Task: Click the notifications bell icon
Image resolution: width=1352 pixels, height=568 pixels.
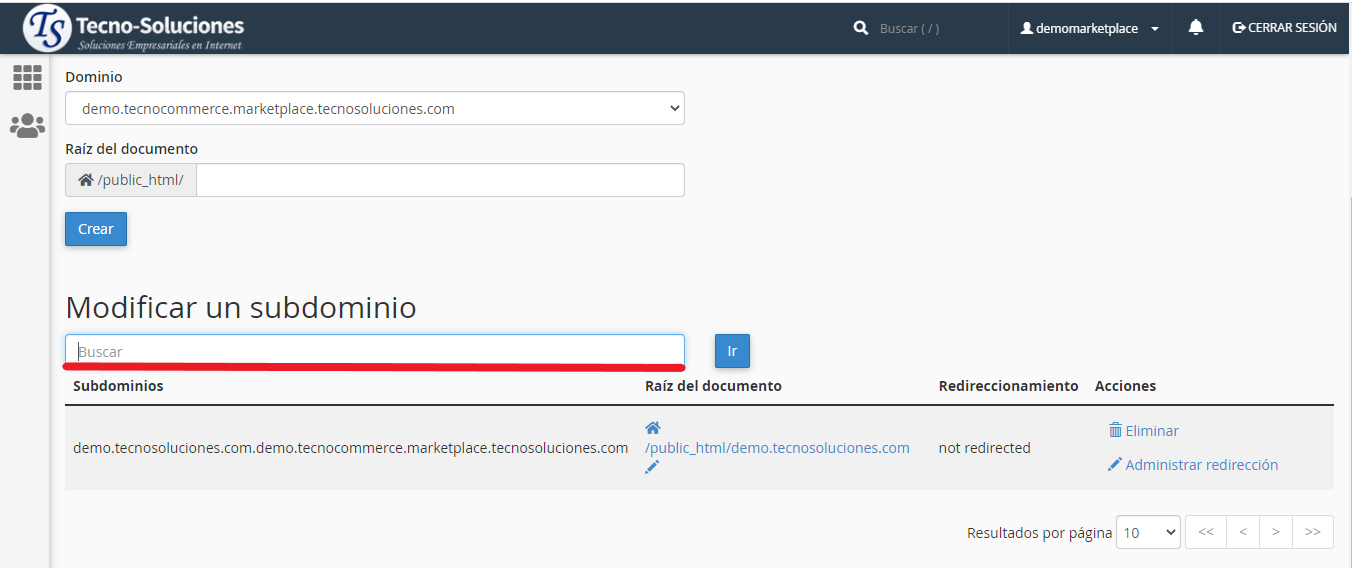Action: click(1195, 28)
